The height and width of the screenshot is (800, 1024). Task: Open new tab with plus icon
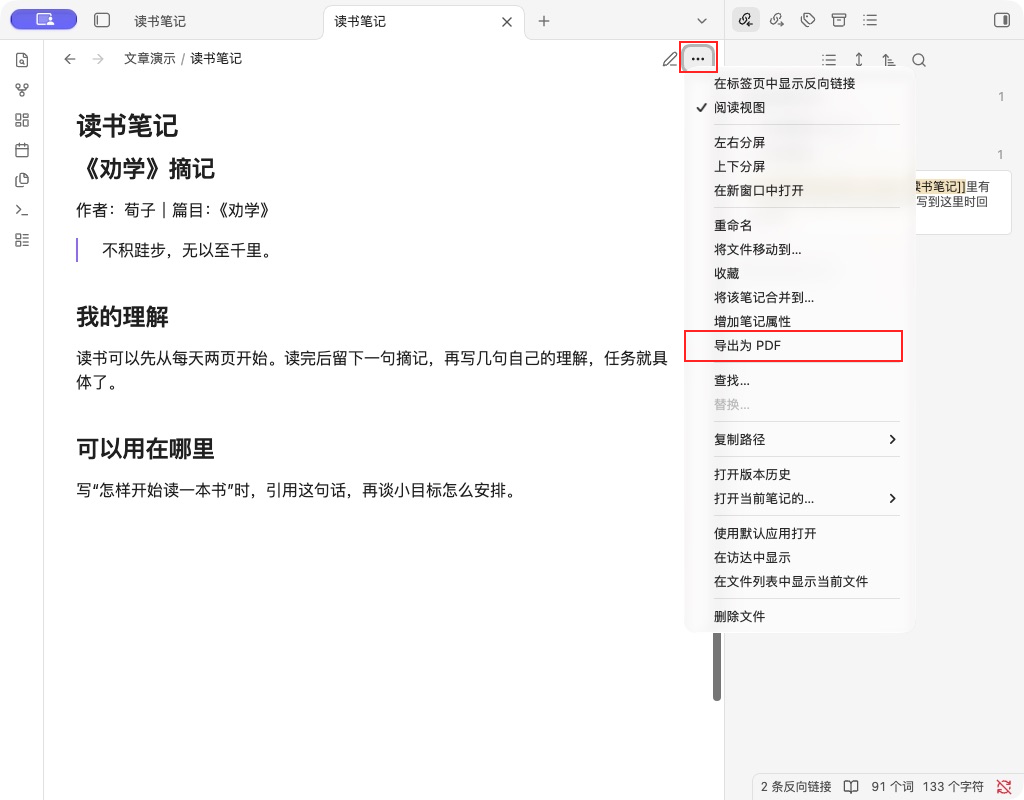point(543,21)
